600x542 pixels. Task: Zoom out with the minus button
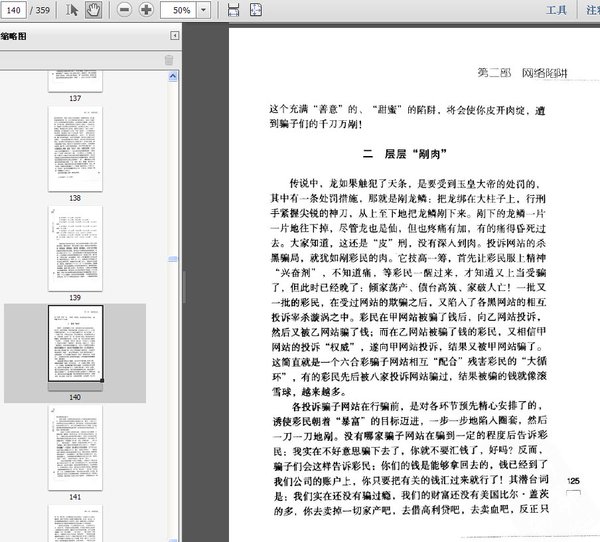(124, 10)
